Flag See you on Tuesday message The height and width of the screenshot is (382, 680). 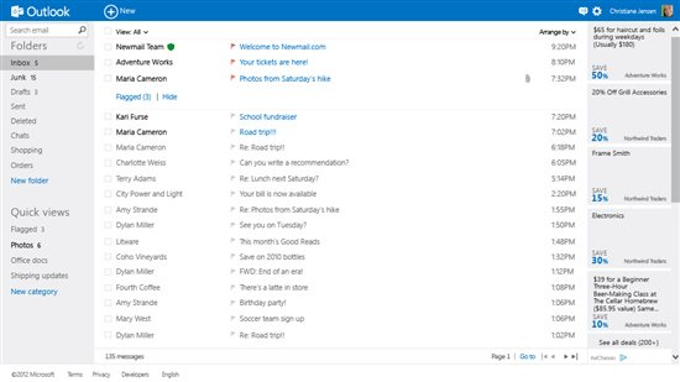pyautogui.click(x=232, y=225)
